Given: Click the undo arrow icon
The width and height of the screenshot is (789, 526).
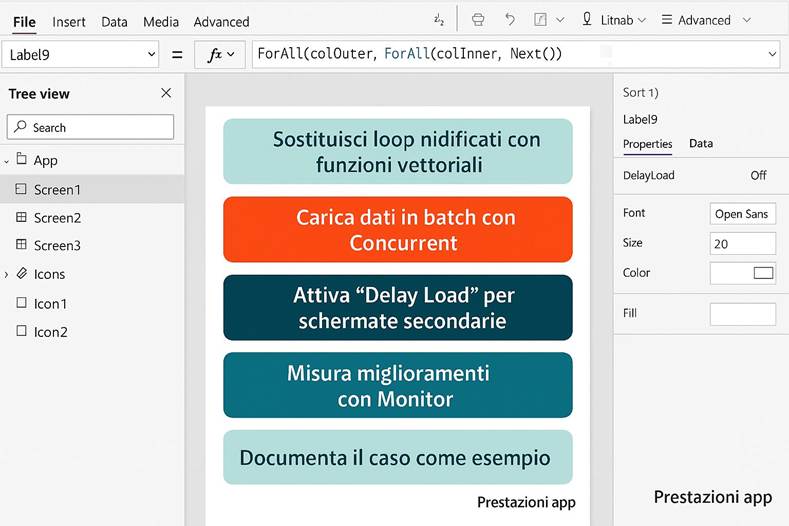Looking at the screenshot, I should pos(510,20).
